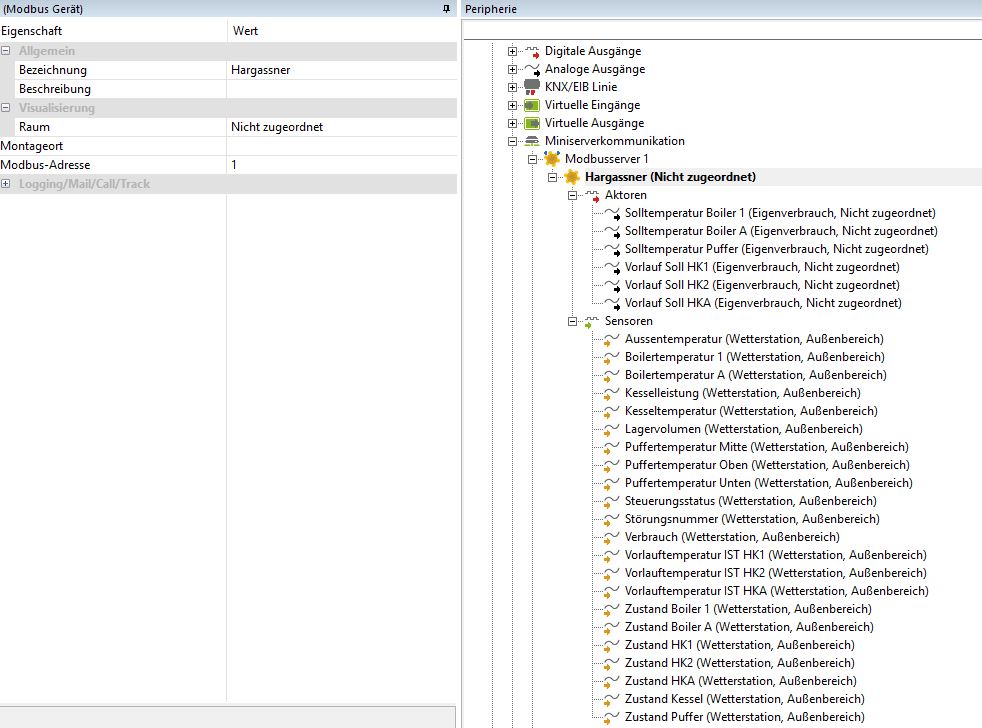982x728 pixels.
Task: Expand the Analoge Ausgänge tree node
Action: click(512, 70)
